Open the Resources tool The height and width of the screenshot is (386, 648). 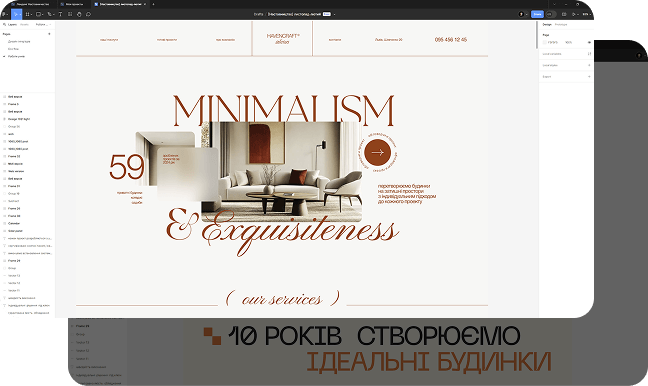tap(70, 14)
